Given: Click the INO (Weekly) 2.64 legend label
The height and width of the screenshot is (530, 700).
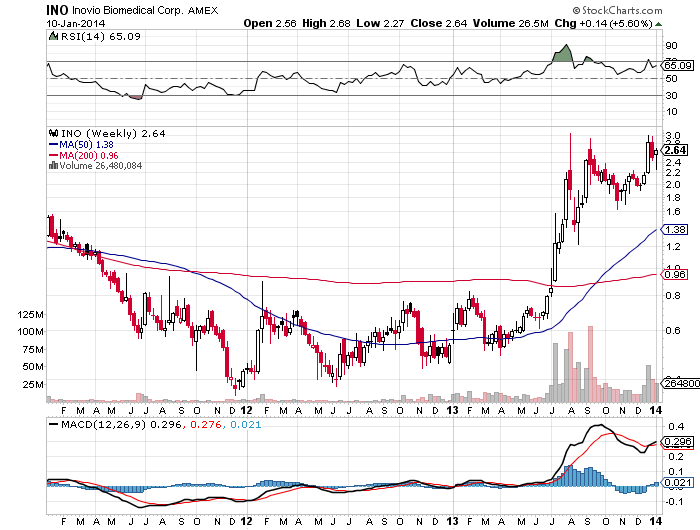Looking at the screenshot, I should [113, 134].
